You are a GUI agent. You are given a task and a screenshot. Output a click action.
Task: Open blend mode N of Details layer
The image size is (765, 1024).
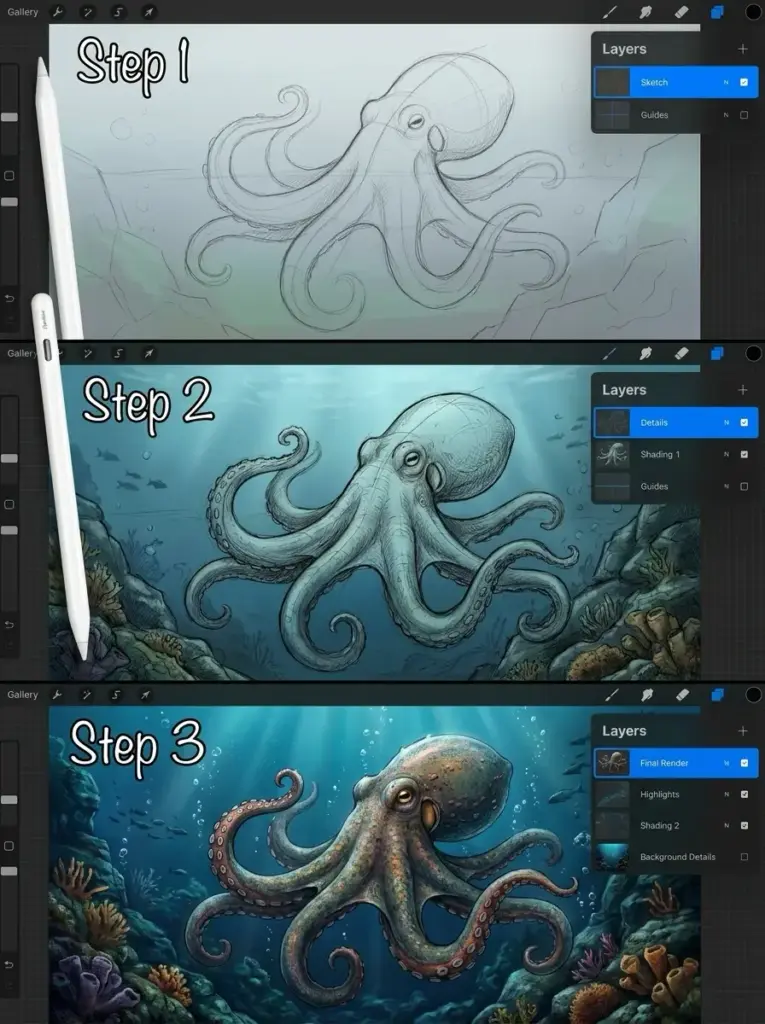(x=726, y=423)
